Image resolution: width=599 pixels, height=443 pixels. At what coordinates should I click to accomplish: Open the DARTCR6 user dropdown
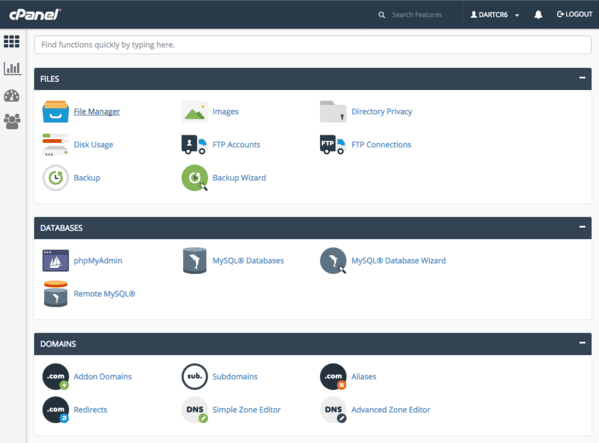(494, 15)
